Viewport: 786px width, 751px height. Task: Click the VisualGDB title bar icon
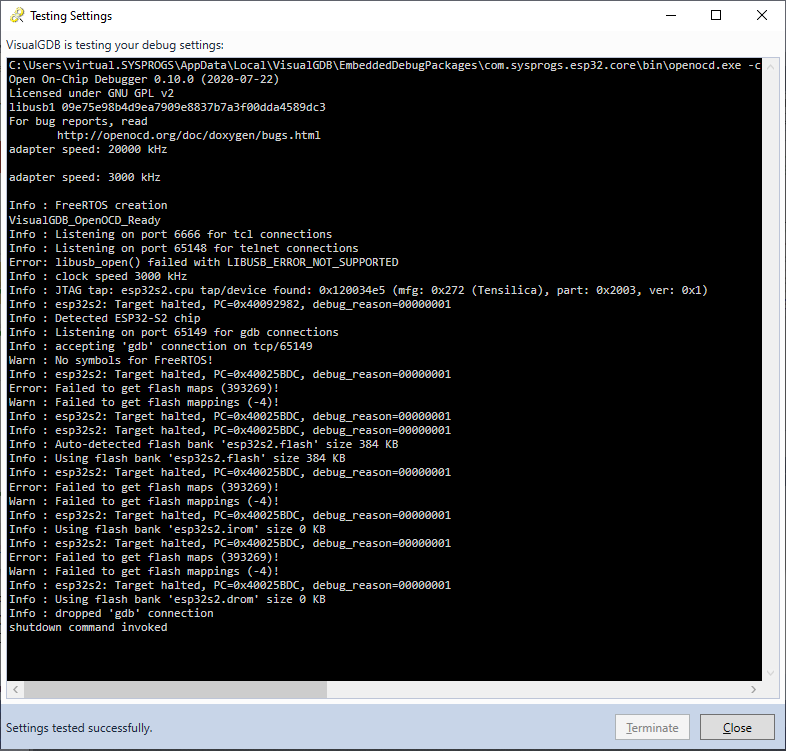click(17, 16)
